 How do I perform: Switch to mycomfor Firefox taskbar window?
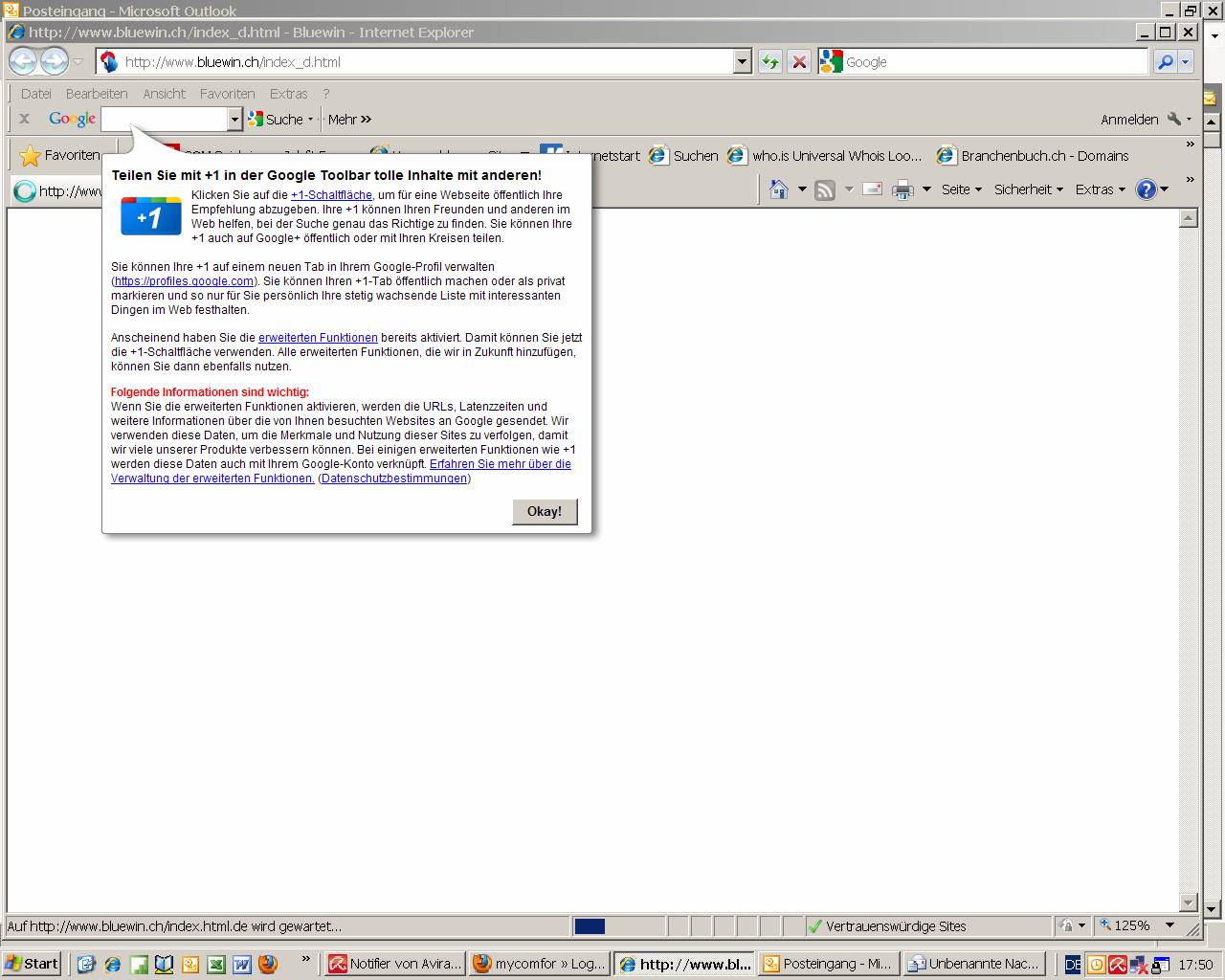(x=540, y=964)
